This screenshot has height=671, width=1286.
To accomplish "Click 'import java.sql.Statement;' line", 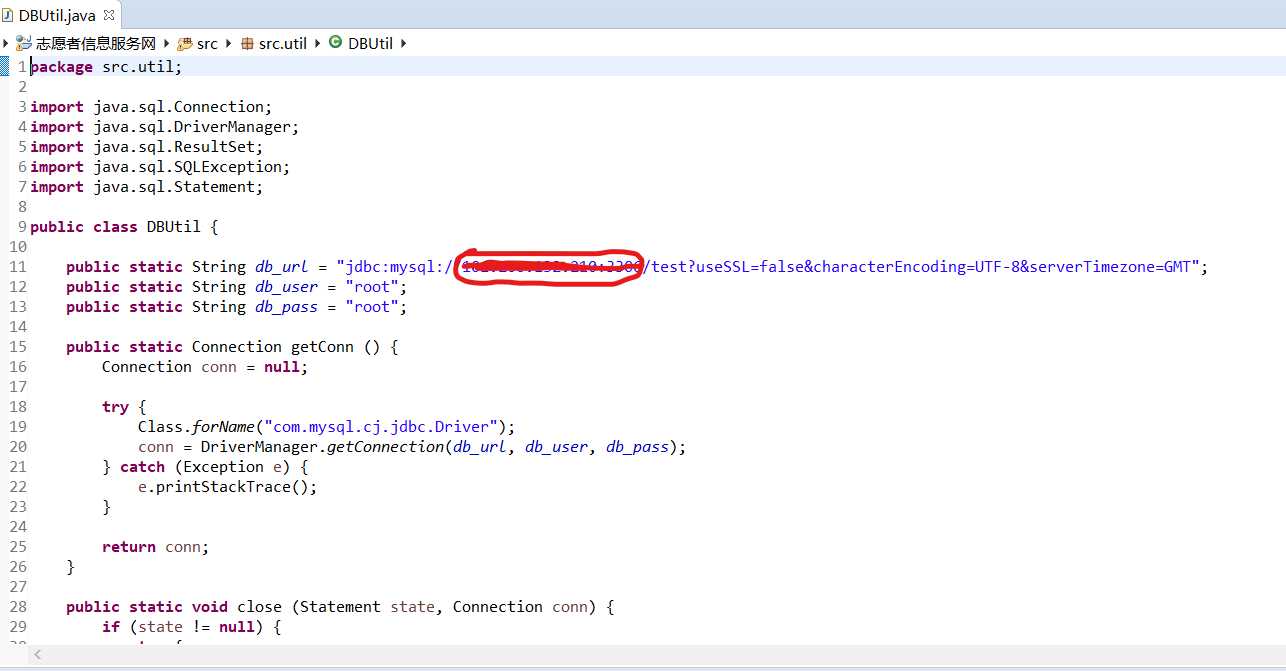I will pos(147,187).
